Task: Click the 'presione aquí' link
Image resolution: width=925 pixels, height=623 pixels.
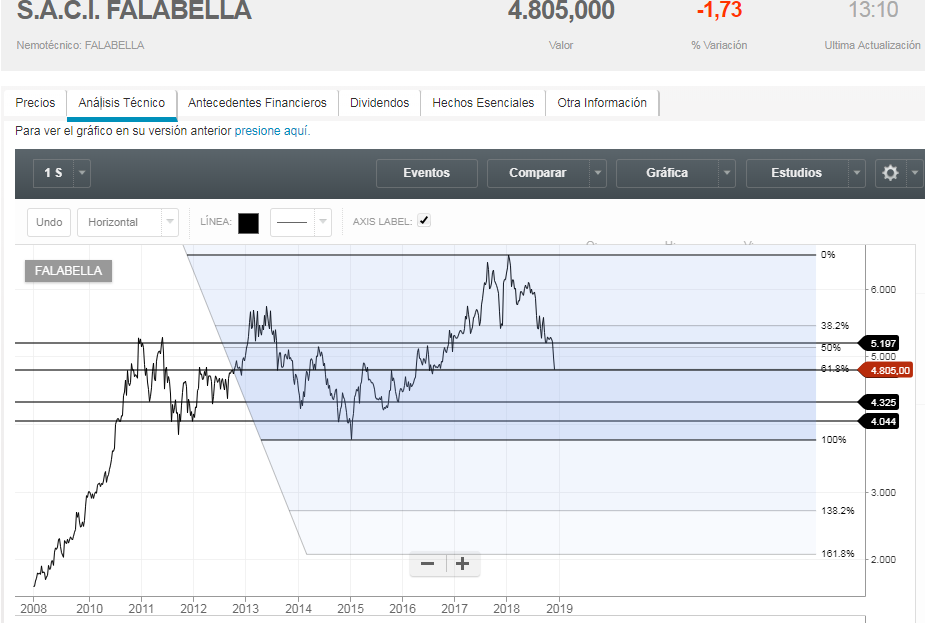Action: pyautogui.click(x=272, y=131)
